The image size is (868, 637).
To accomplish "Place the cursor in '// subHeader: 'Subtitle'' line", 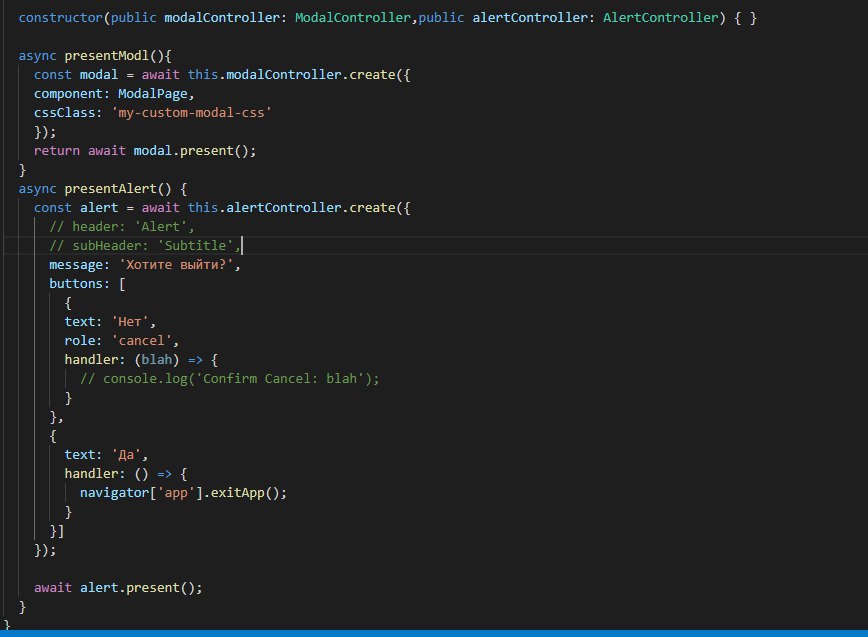I will point(145,246).
